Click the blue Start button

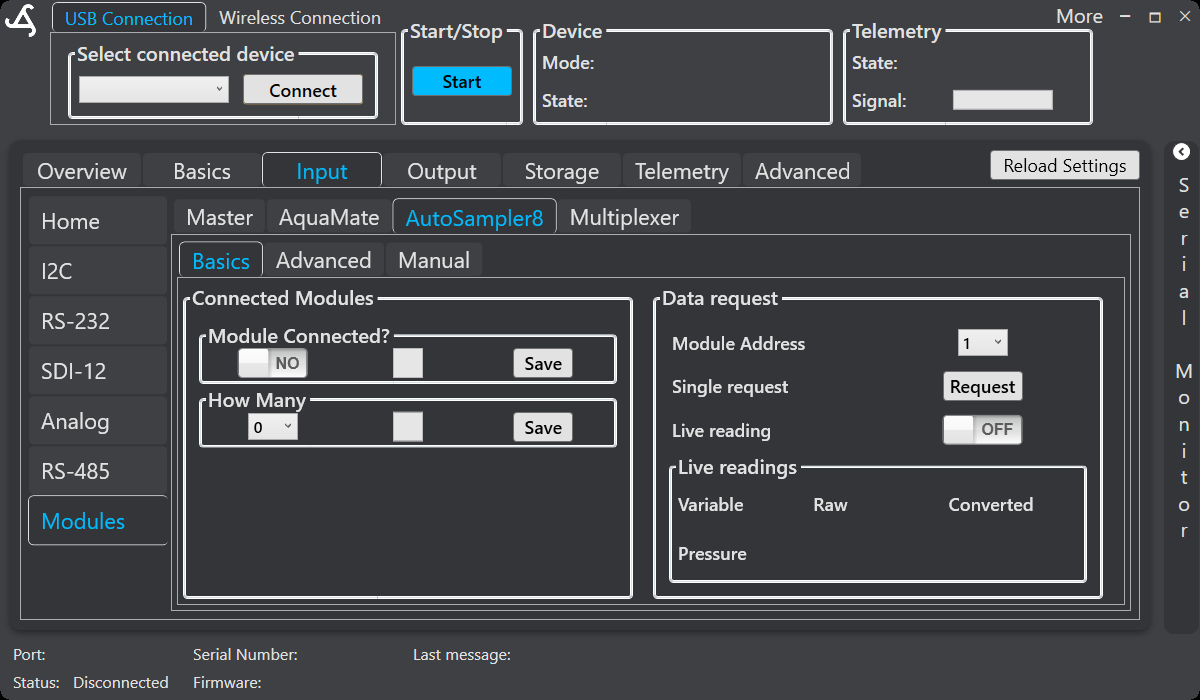[x=462, y=82]
